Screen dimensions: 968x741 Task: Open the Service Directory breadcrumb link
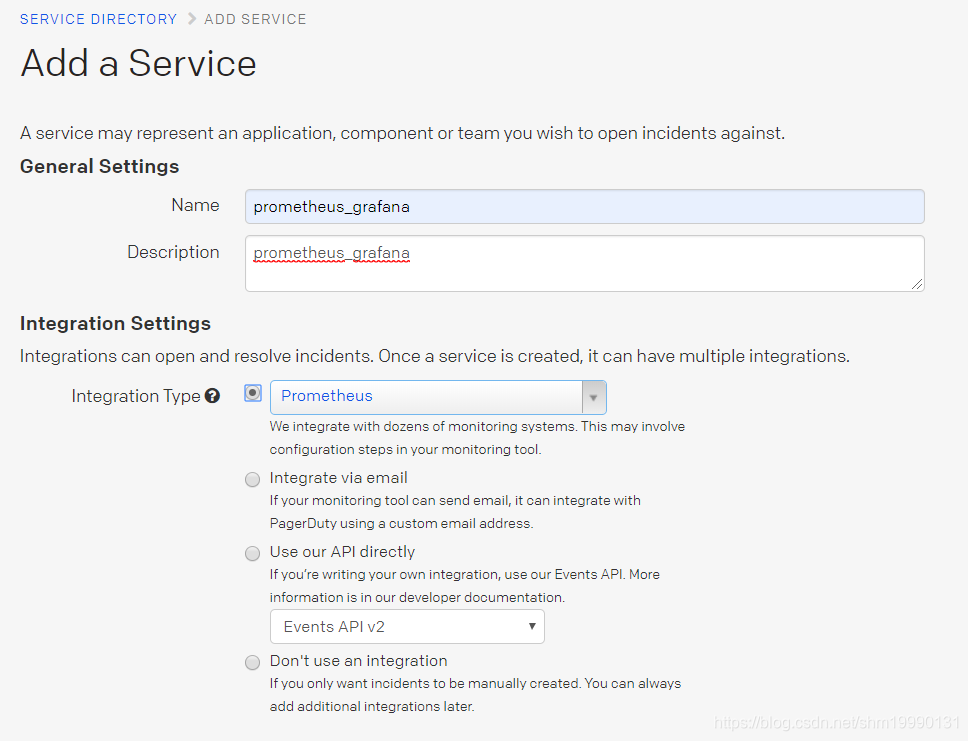98,19
